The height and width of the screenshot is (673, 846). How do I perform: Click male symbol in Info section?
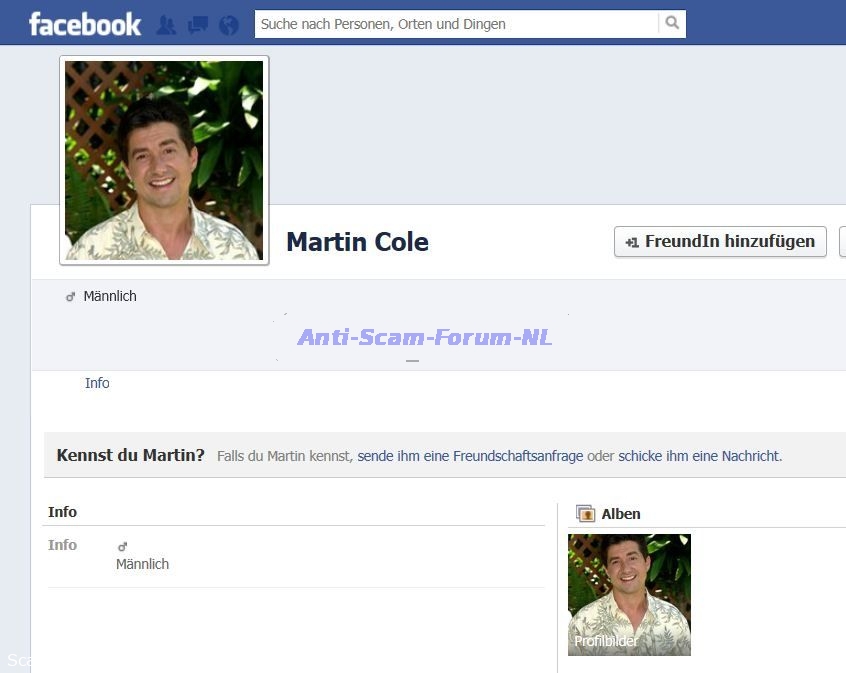coord(122,546)
